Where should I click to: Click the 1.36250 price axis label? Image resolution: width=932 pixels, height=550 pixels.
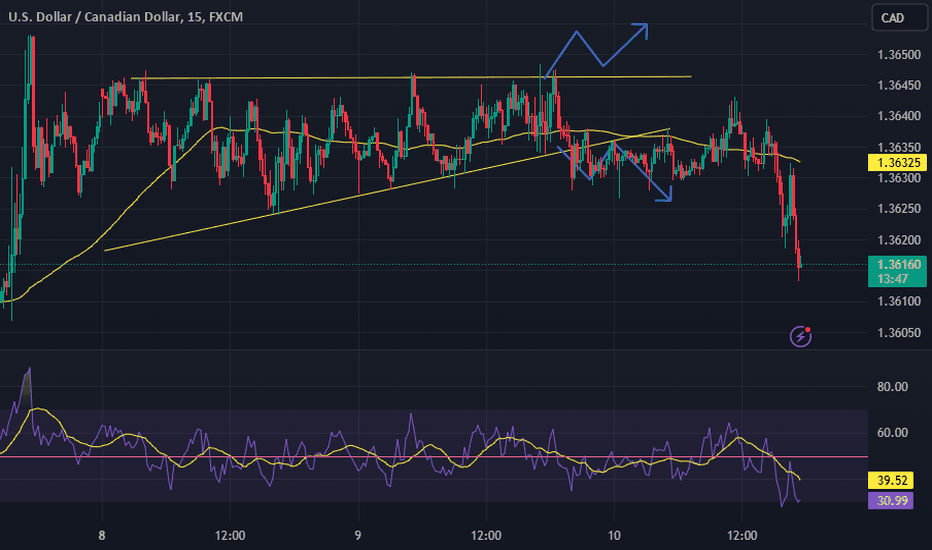899,209
